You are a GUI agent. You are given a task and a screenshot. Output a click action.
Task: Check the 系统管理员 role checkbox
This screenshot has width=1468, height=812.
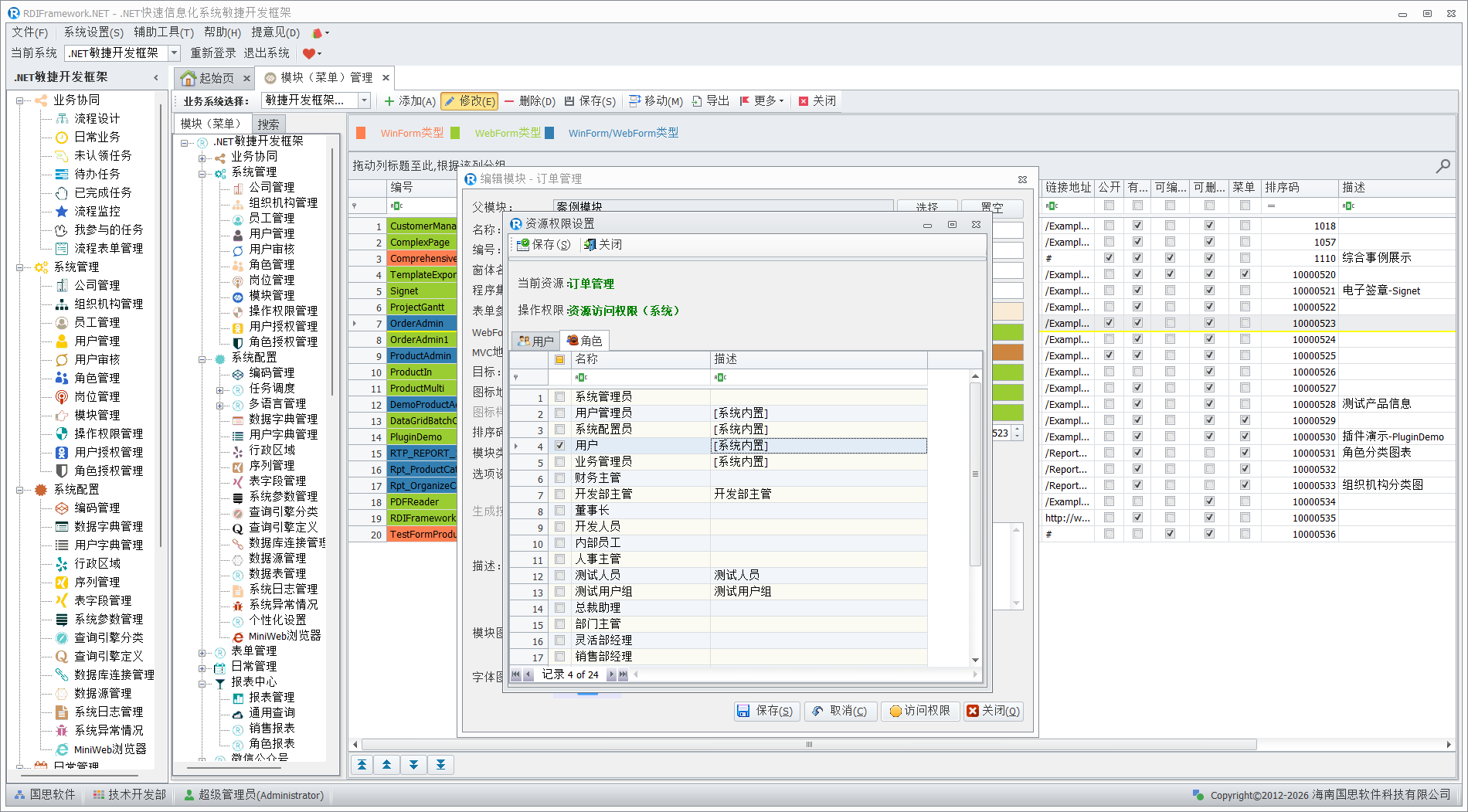pyautogui.click(x=560, y=396)
